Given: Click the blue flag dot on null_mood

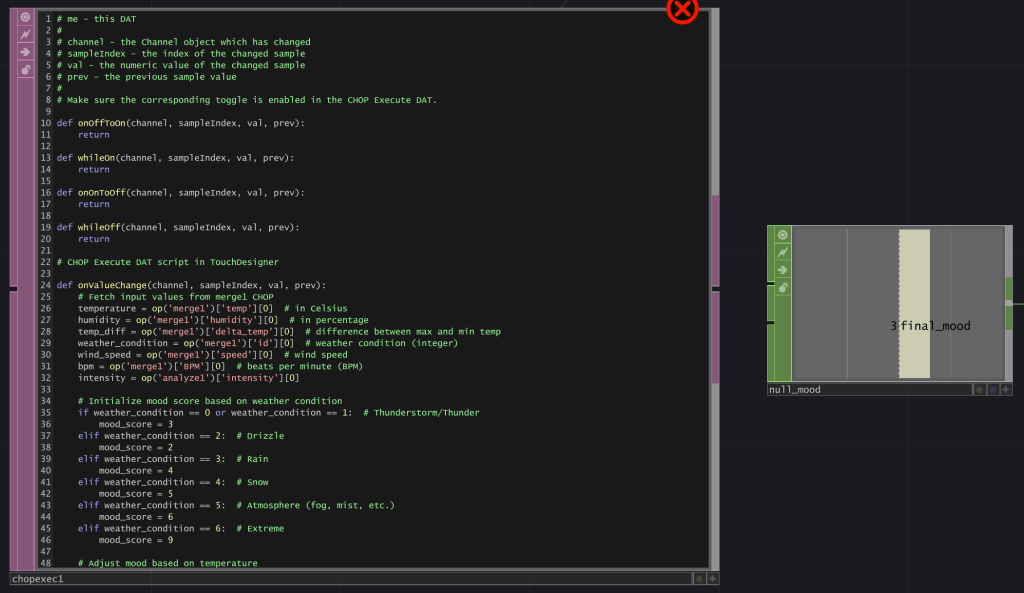Looking at the screenshot, I should (993, 390).
